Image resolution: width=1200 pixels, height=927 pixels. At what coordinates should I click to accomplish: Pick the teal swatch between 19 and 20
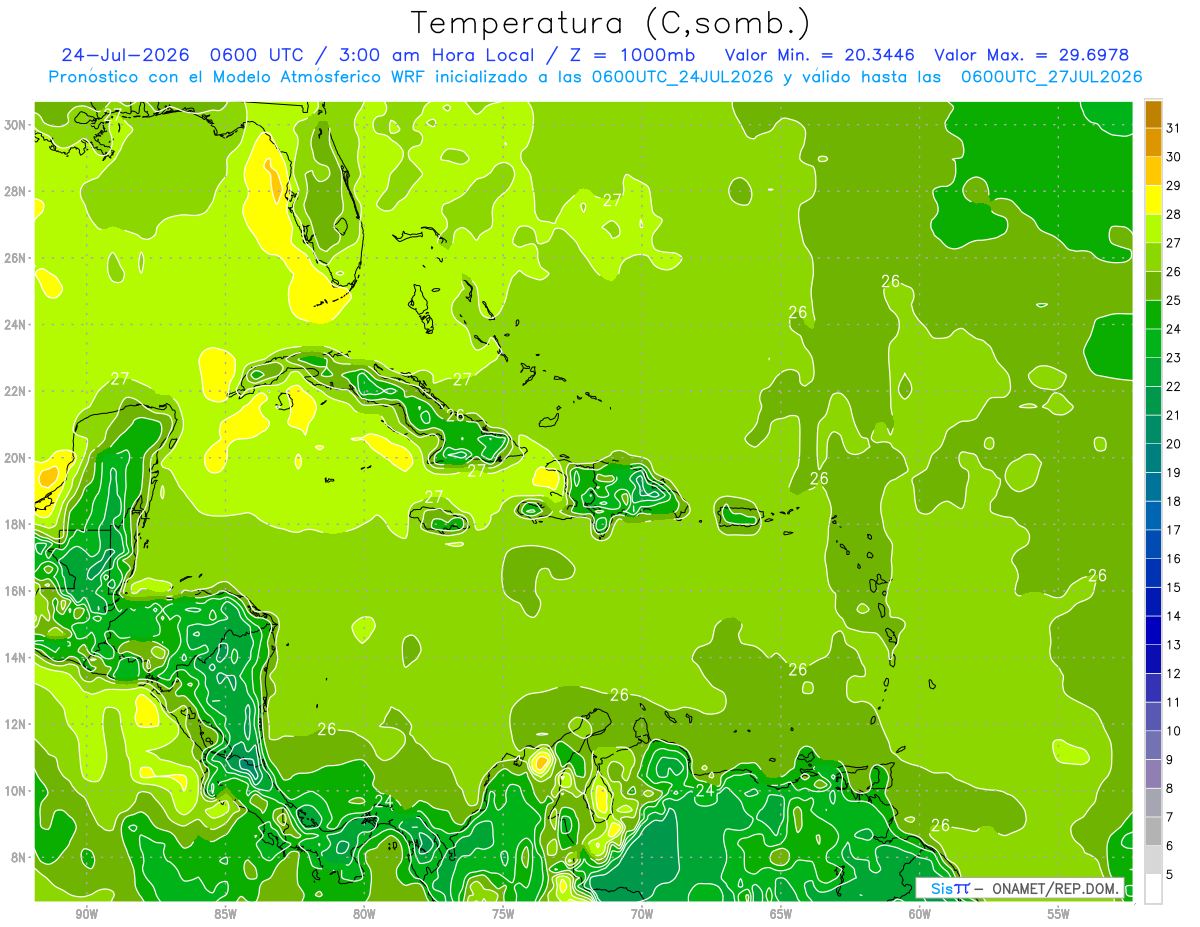pyautogui.click(x=1153, y=458)
